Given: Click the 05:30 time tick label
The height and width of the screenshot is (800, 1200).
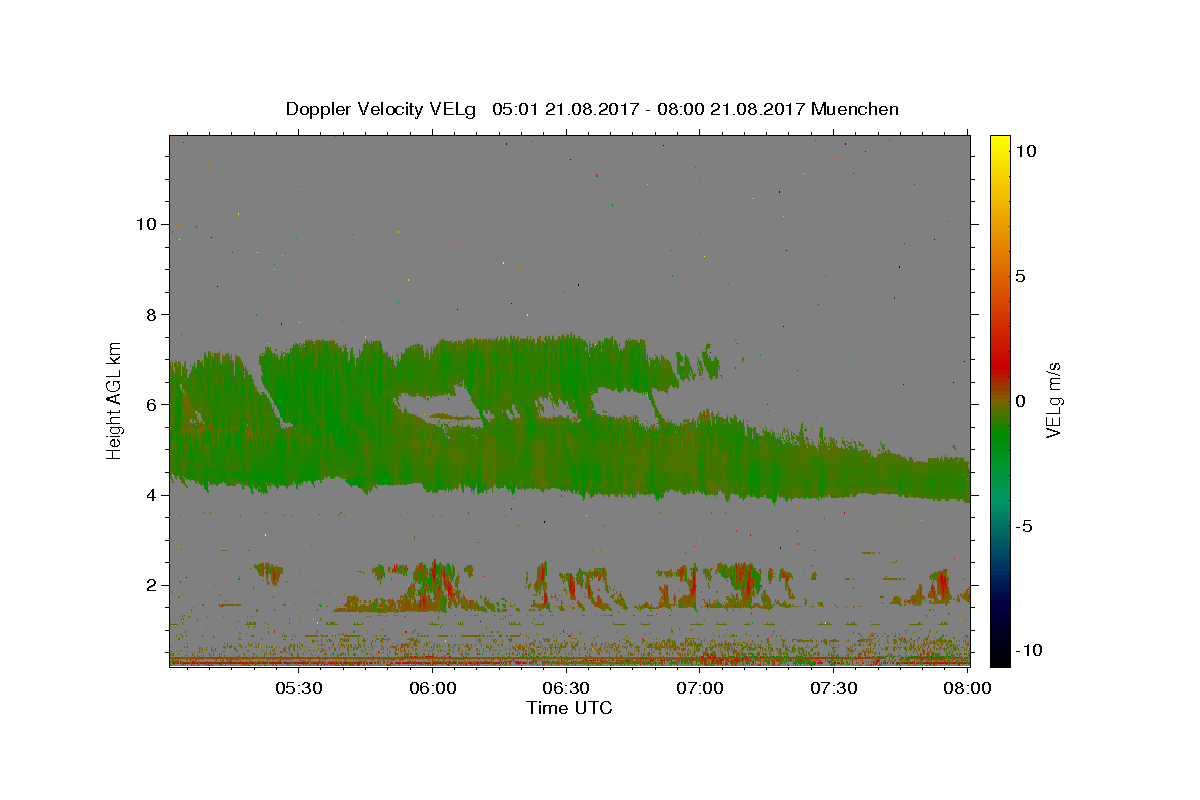Looking at the screenshot, I should tap(298, 689).
